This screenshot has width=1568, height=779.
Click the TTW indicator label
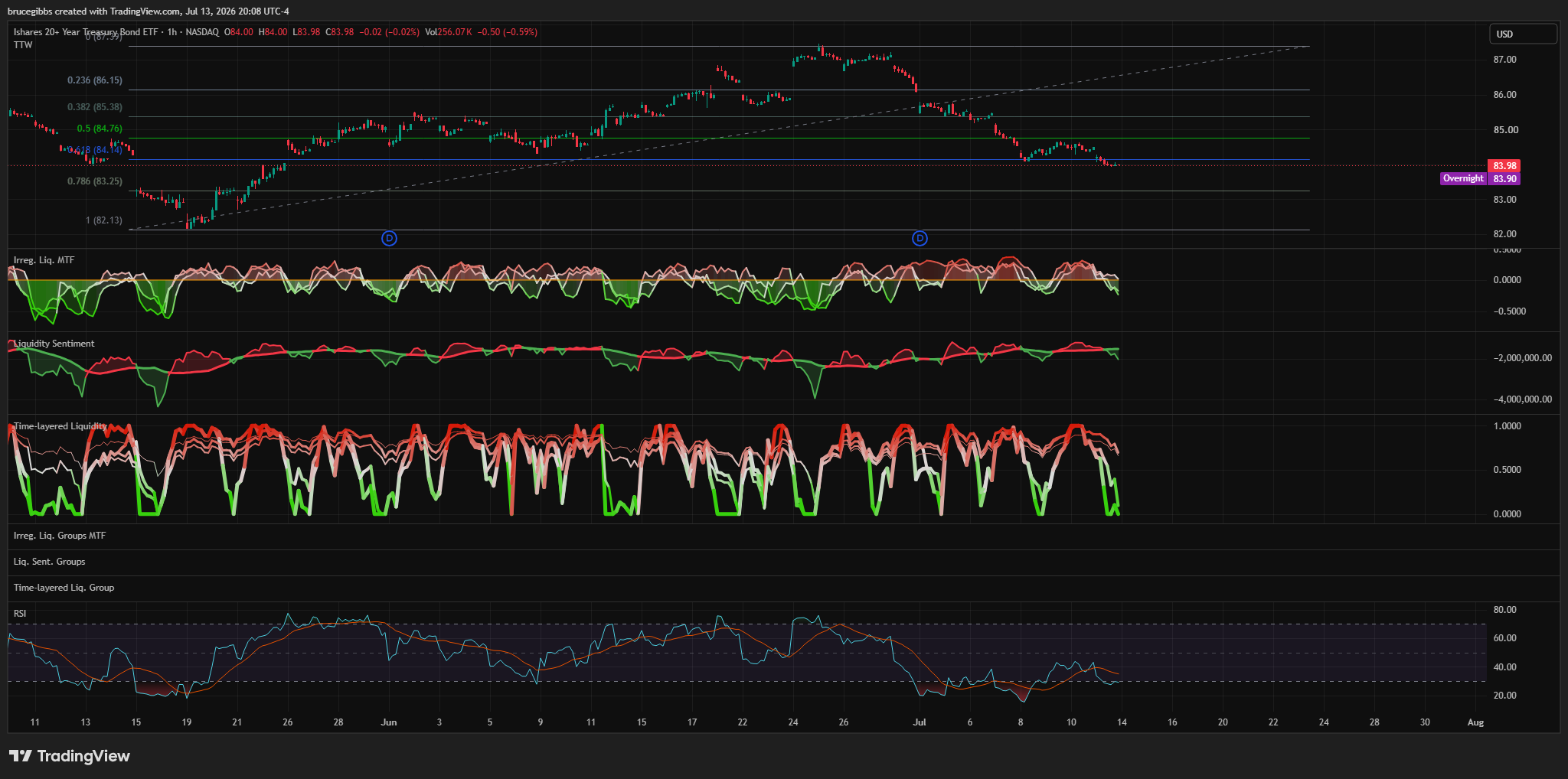click(x=23, y=45)
